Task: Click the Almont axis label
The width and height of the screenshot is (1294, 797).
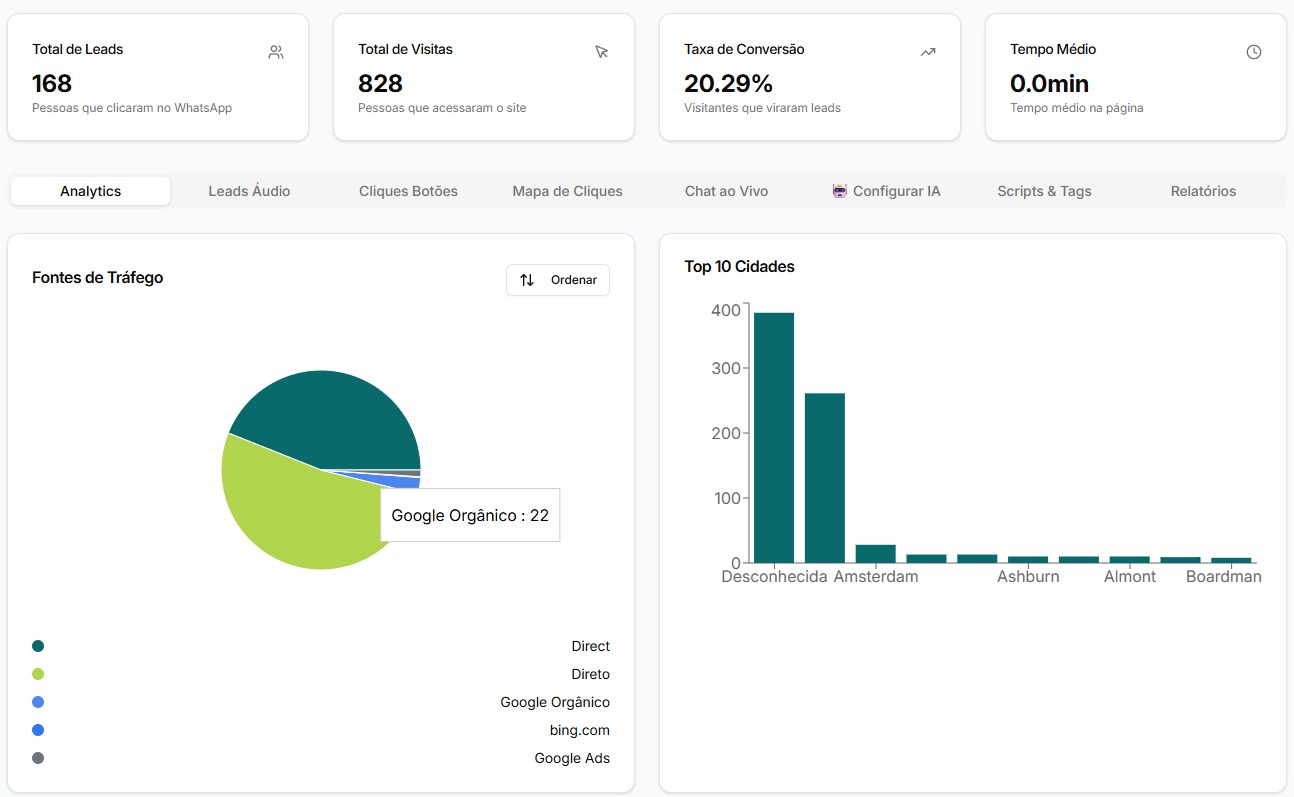Action: coord(1130,577)
